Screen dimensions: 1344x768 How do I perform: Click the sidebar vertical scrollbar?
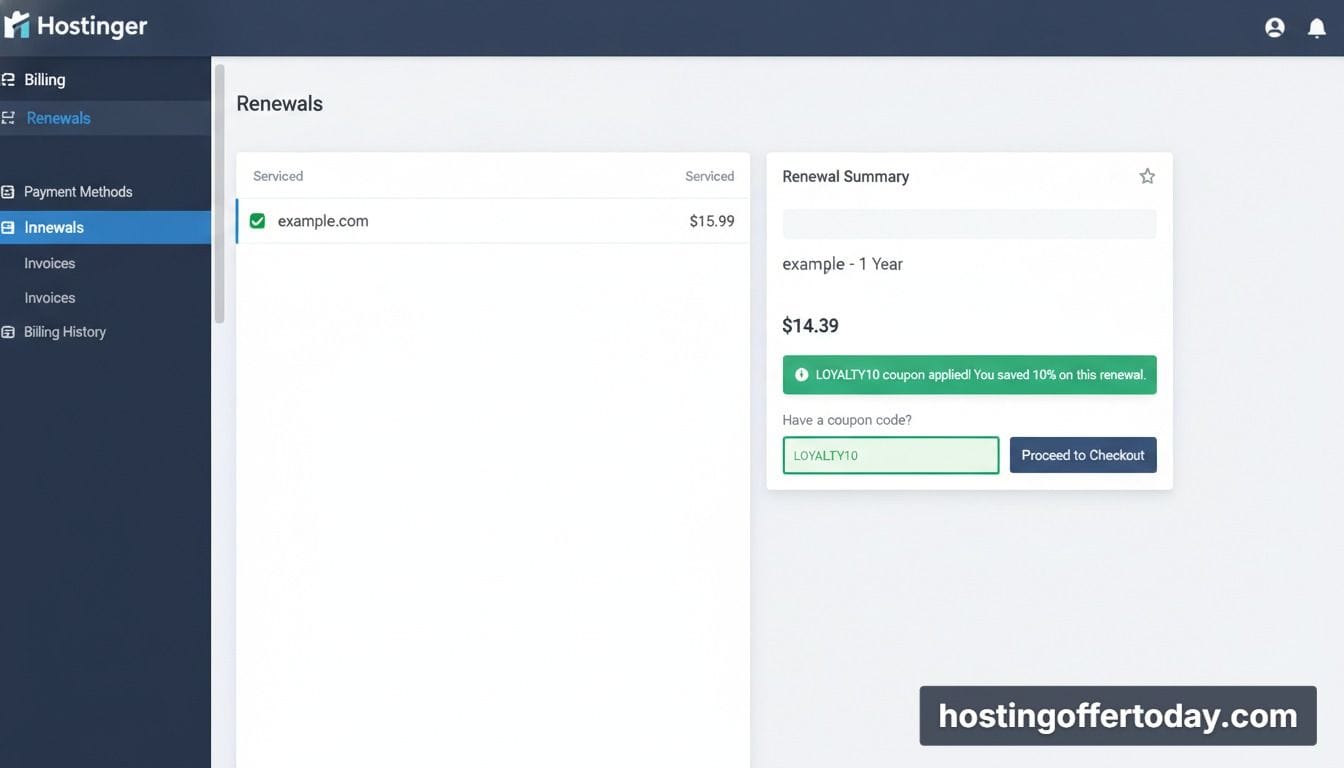(219, 194)
